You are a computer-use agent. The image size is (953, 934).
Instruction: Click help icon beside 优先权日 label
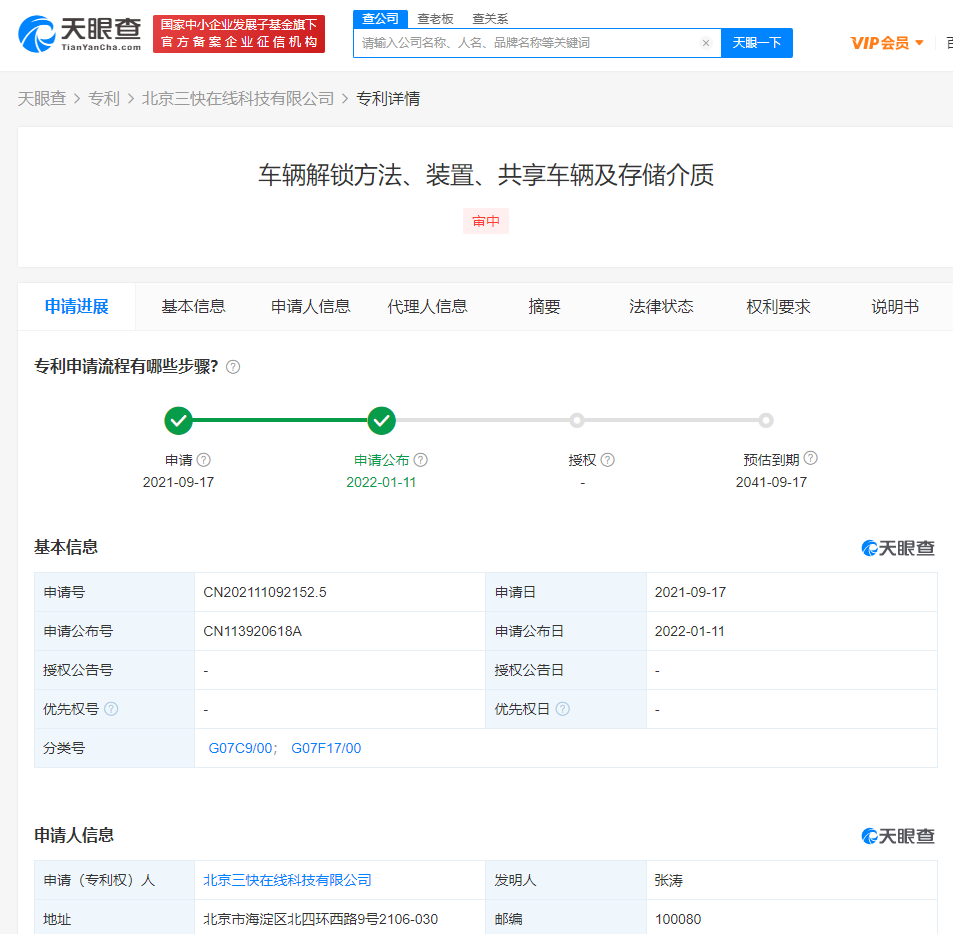point(563,709)
